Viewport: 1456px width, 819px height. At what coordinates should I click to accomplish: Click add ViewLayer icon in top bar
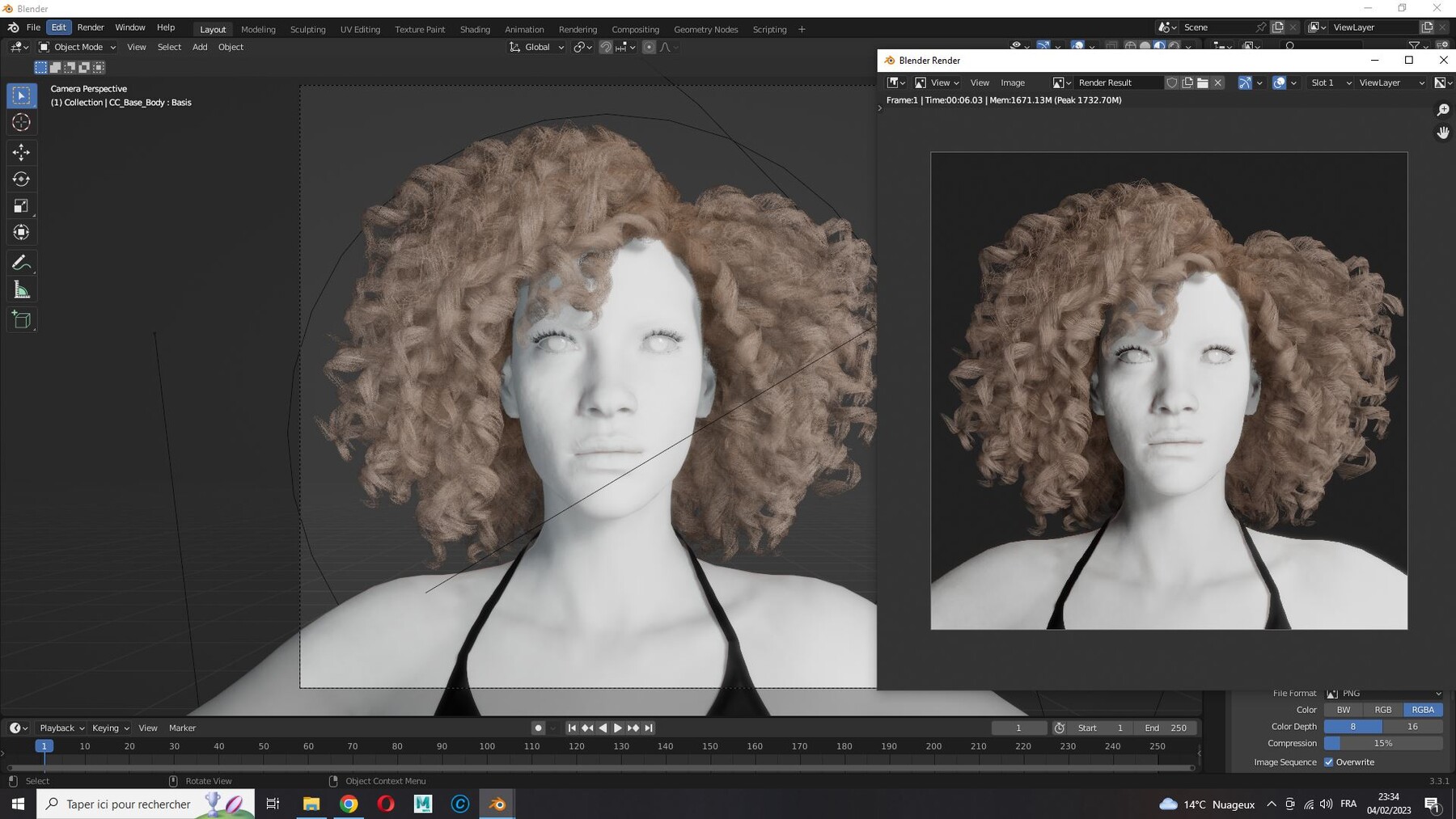(1427, 27)
